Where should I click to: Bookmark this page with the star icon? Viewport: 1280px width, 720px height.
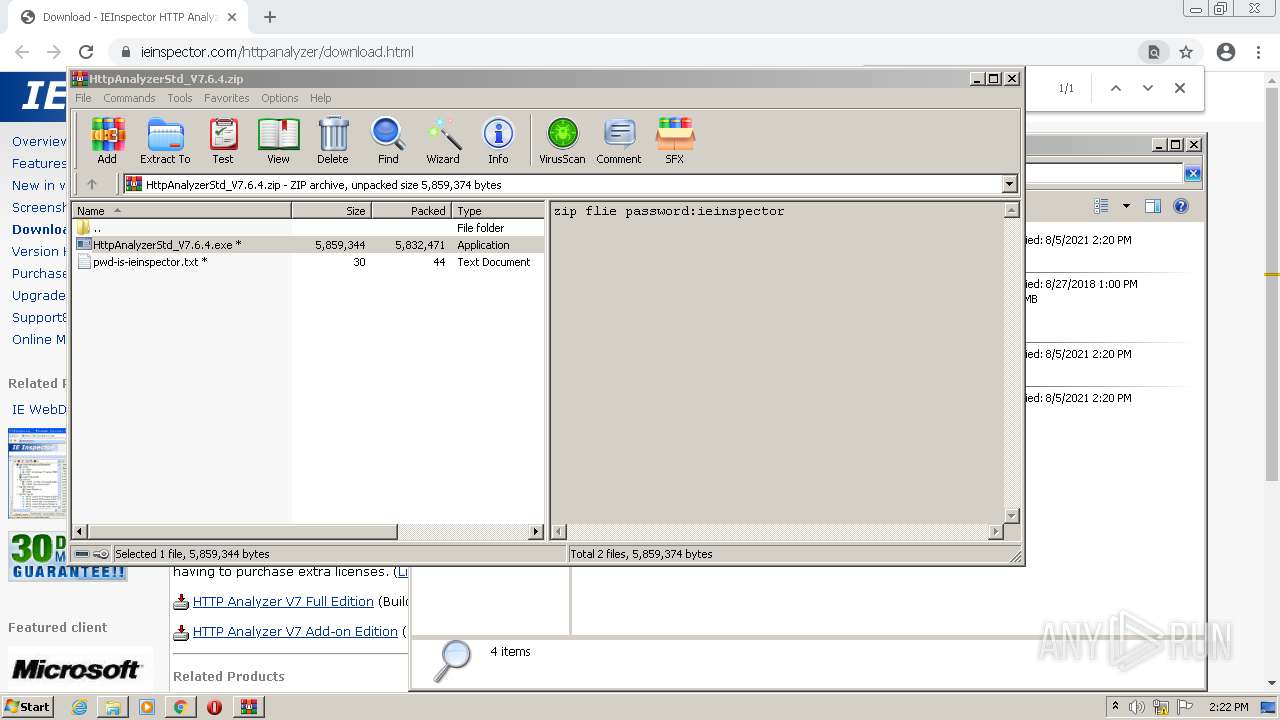[1186, 52]
